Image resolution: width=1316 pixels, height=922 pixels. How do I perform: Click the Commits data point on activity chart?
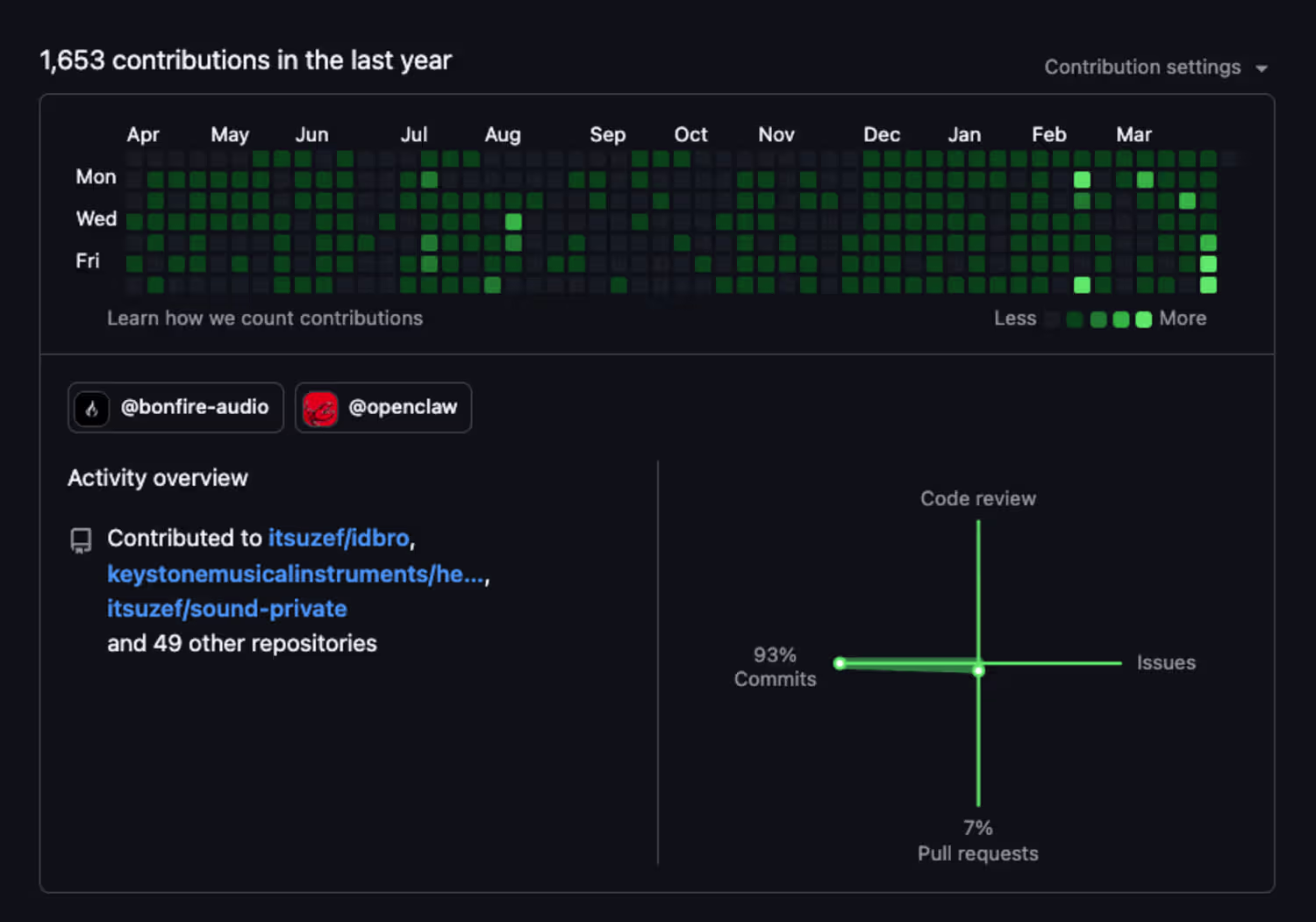point(840,663)
